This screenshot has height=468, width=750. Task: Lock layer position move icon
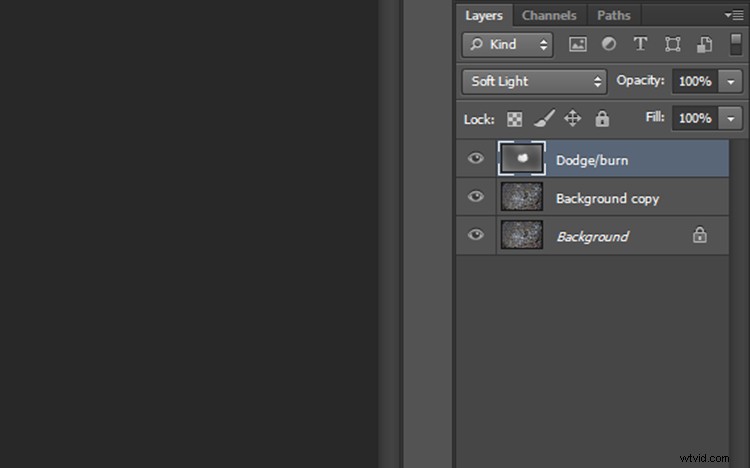pyautogui.click(x=573, y=118)
